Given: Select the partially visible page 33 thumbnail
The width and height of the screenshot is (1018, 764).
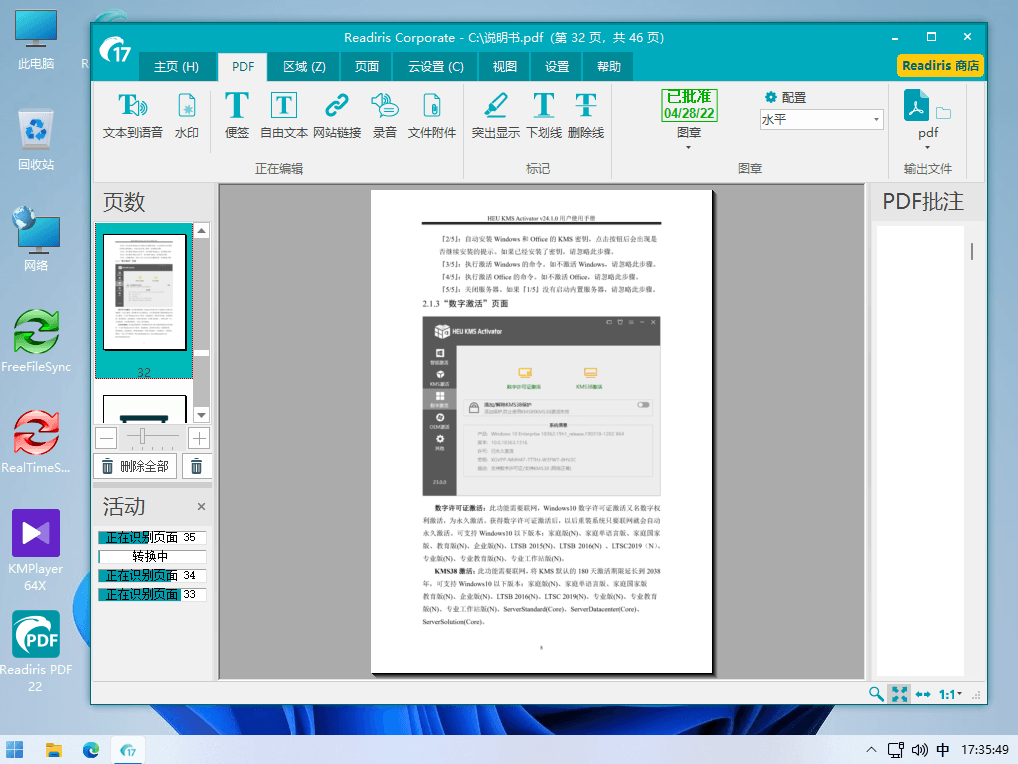Looking at the screenshot, I should pos(144,409).
